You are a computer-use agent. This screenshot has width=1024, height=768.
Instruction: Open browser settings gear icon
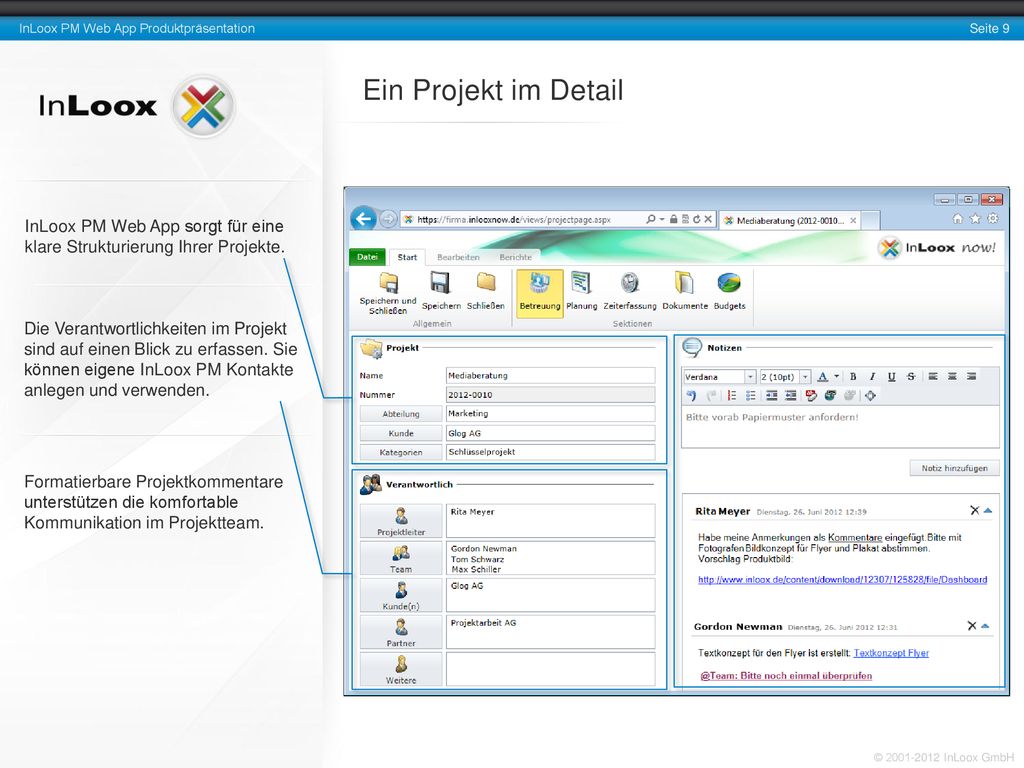point(993,219)
